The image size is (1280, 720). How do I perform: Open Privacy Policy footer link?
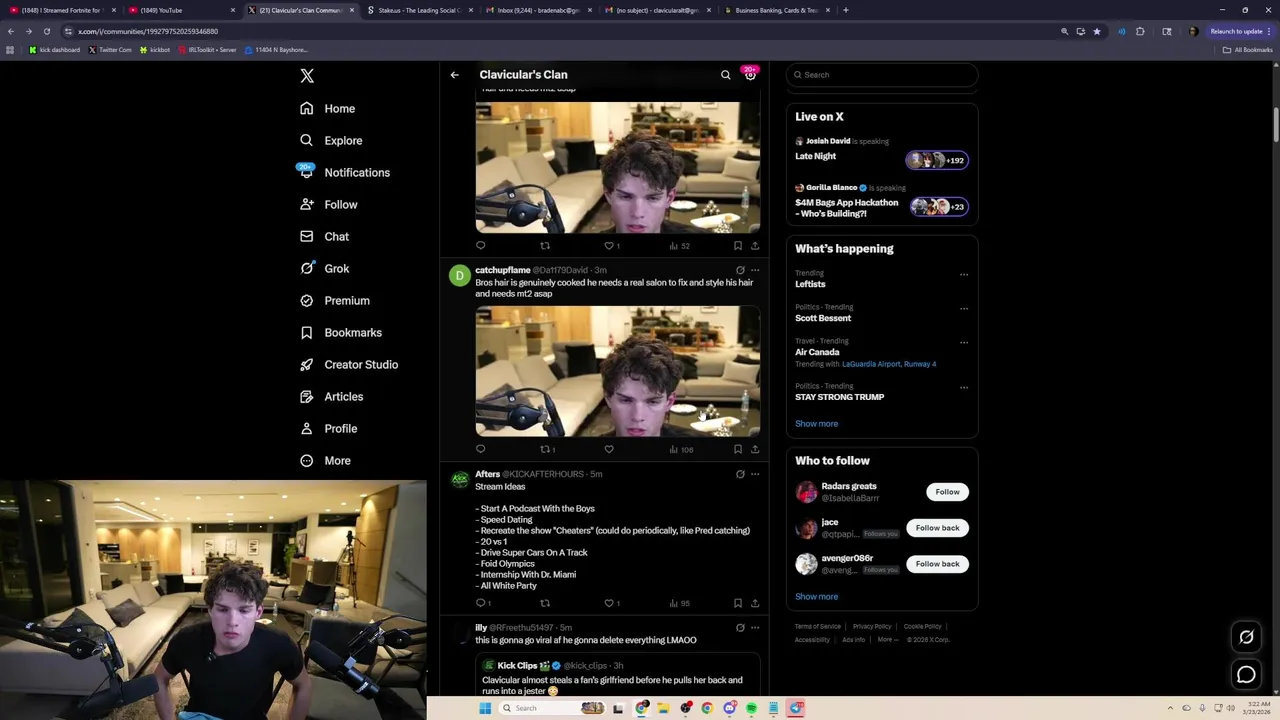(x=871, y=627)
